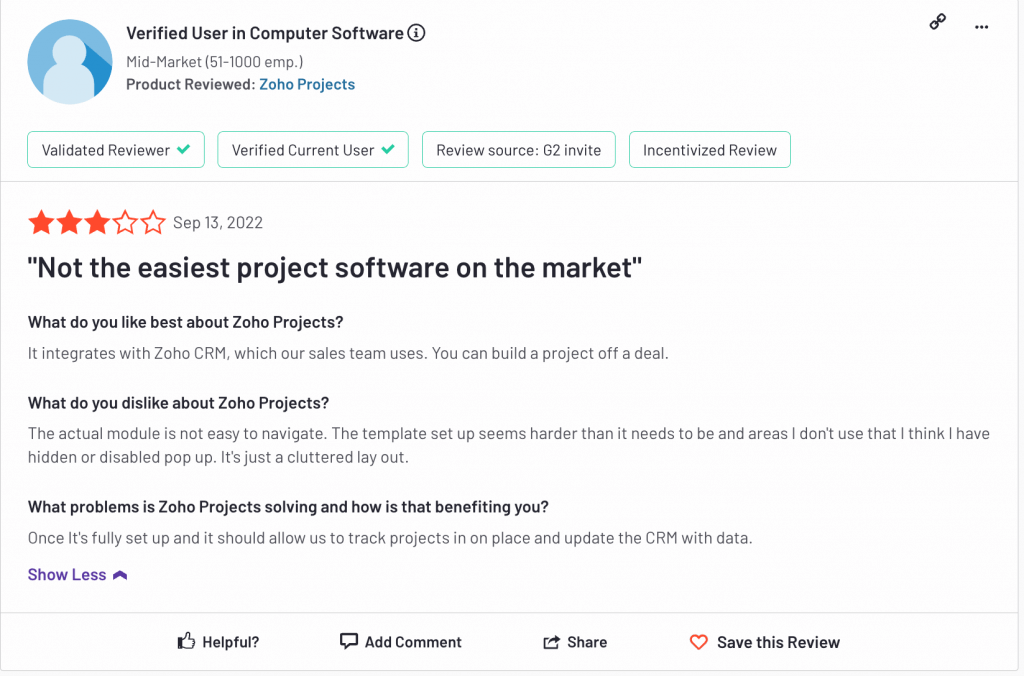Viewport: 1024px width, 676px height.
Task: Click the heart icon to save review
Action: (698, 642)
